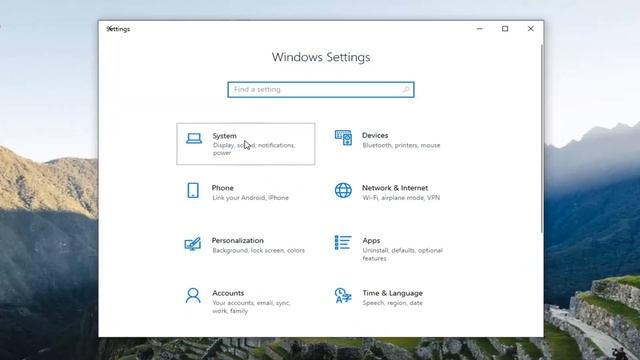Select the Accounts person icon
This screenshot has height=360, width=640.
click(x=193, y=296)
